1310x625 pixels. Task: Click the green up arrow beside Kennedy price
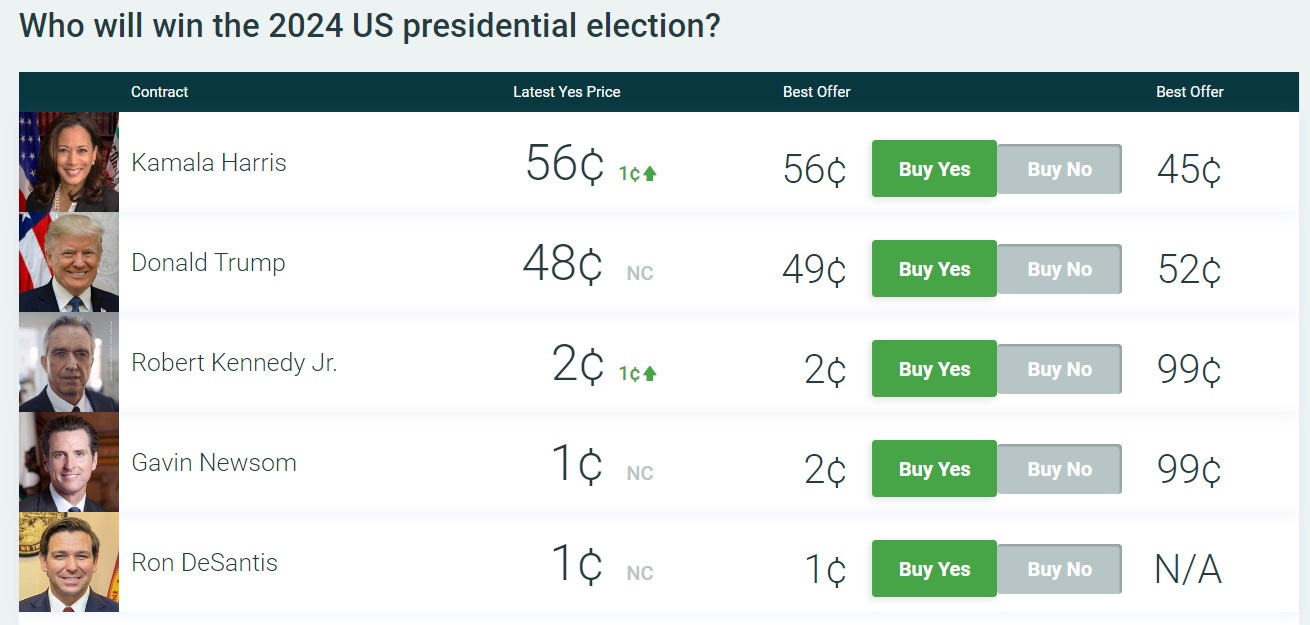coord(650,373)
